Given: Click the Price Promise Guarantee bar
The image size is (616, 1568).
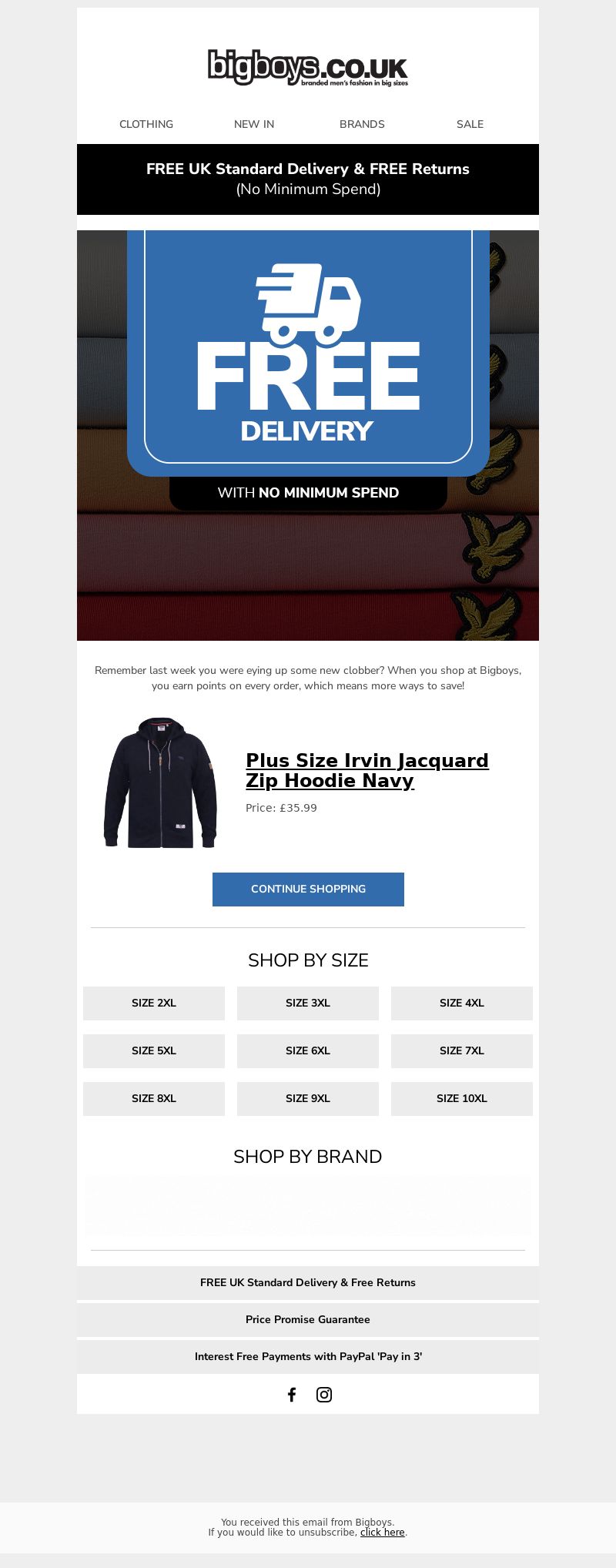Looking at the screenshot, I should point(308,1319).
